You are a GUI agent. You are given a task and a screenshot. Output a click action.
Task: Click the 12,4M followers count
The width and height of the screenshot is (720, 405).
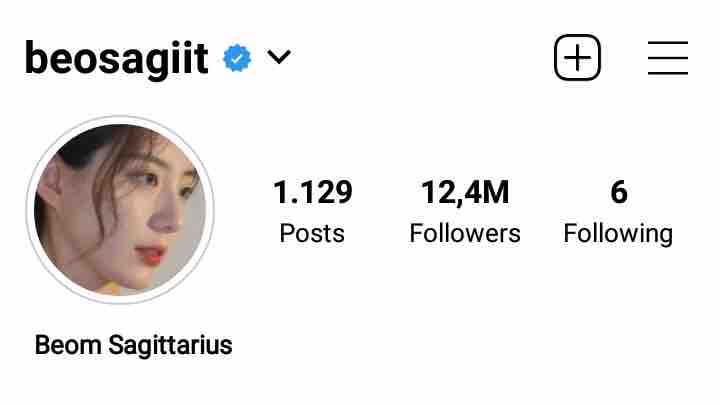(465, 192)
